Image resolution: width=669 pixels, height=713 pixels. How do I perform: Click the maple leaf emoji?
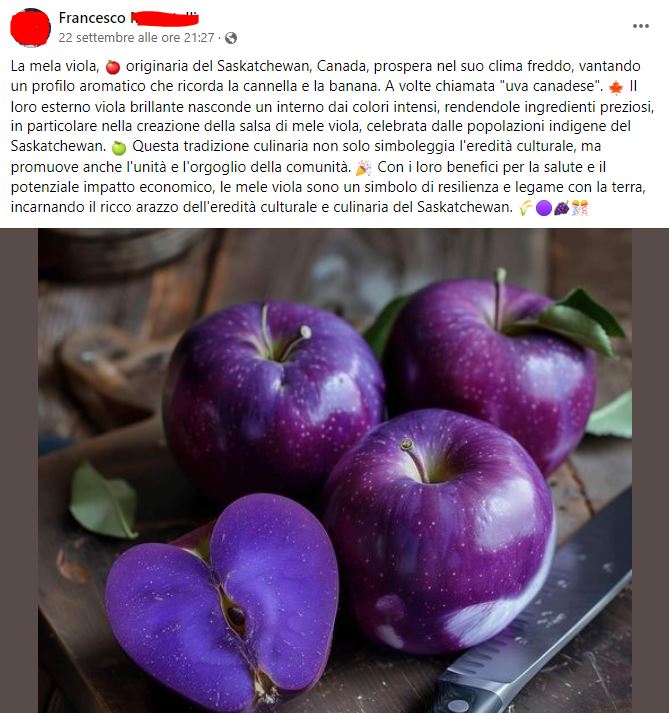pos(616,87)
